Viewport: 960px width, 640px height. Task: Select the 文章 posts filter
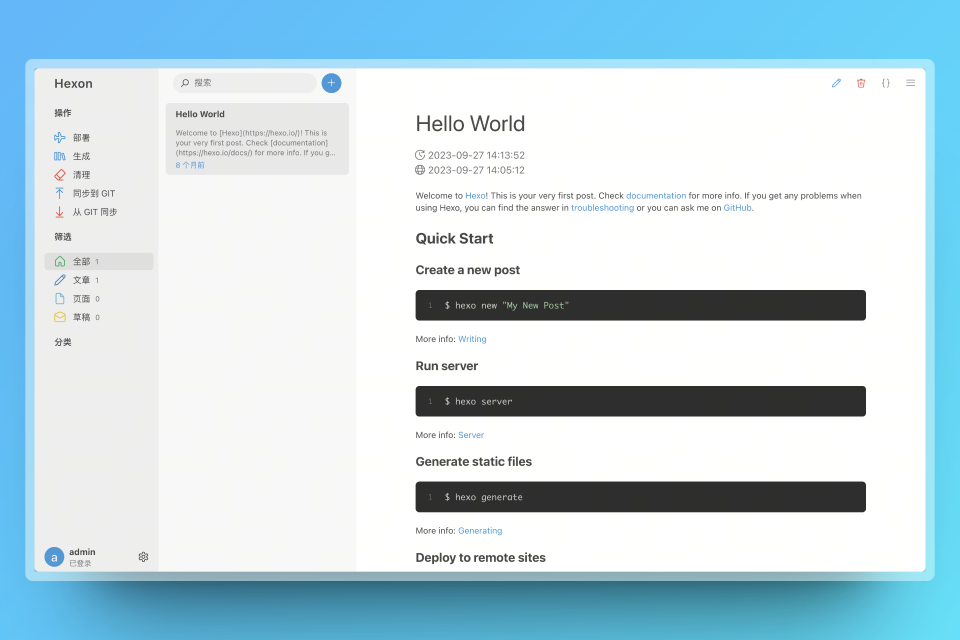99,280
